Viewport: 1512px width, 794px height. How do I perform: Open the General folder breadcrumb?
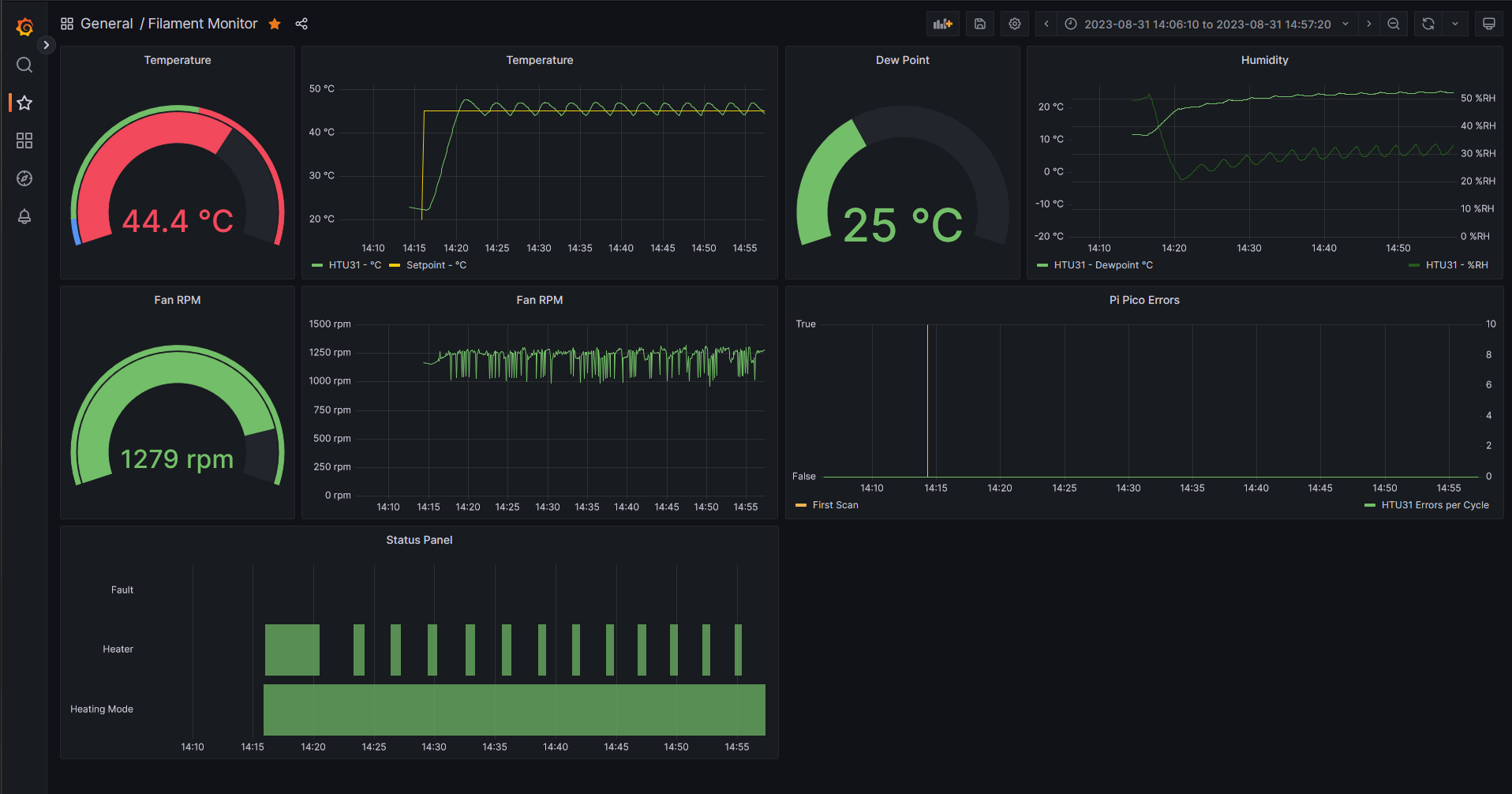[107, 24]
